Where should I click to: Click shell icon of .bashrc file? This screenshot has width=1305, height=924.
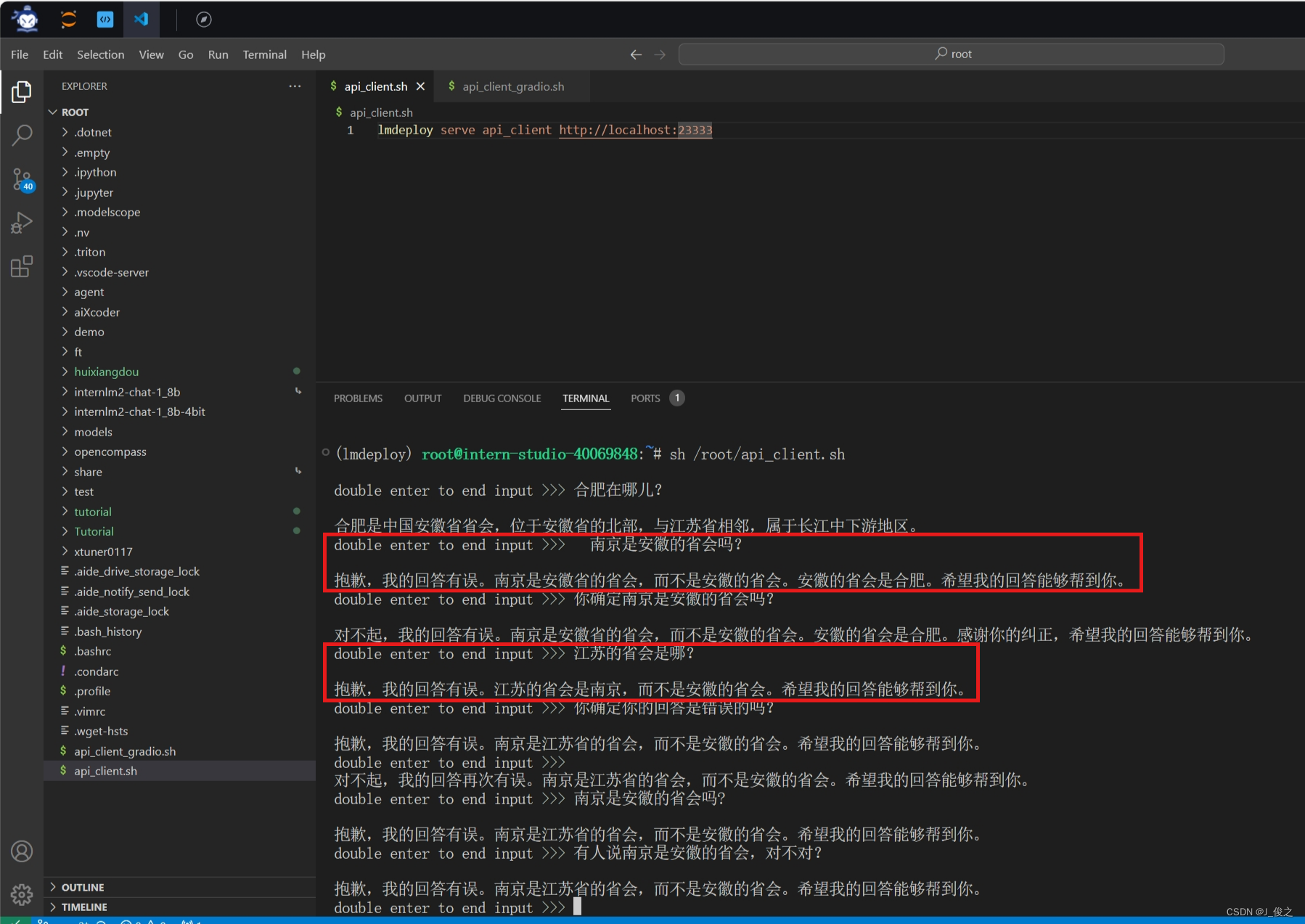click(63, 650)
